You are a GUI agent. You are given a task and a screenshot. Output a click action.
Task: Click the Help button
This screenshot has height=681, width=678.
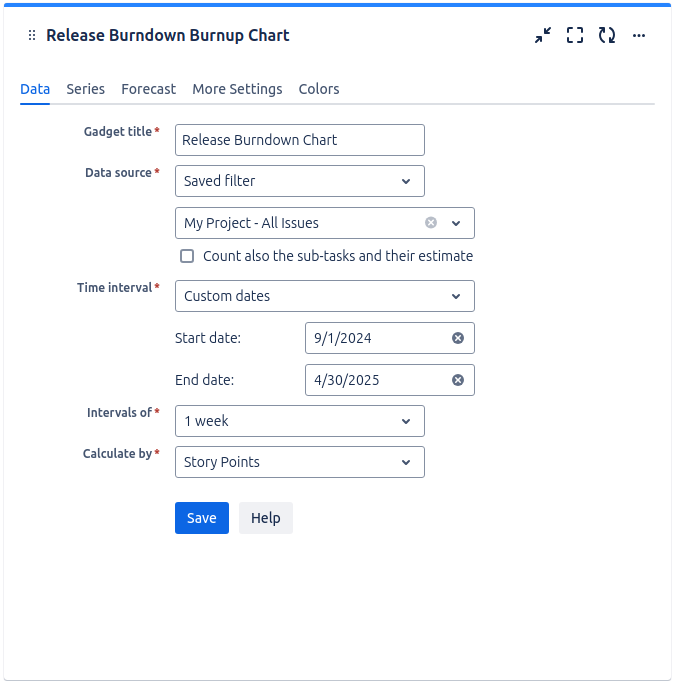click(x=266, y=518)
